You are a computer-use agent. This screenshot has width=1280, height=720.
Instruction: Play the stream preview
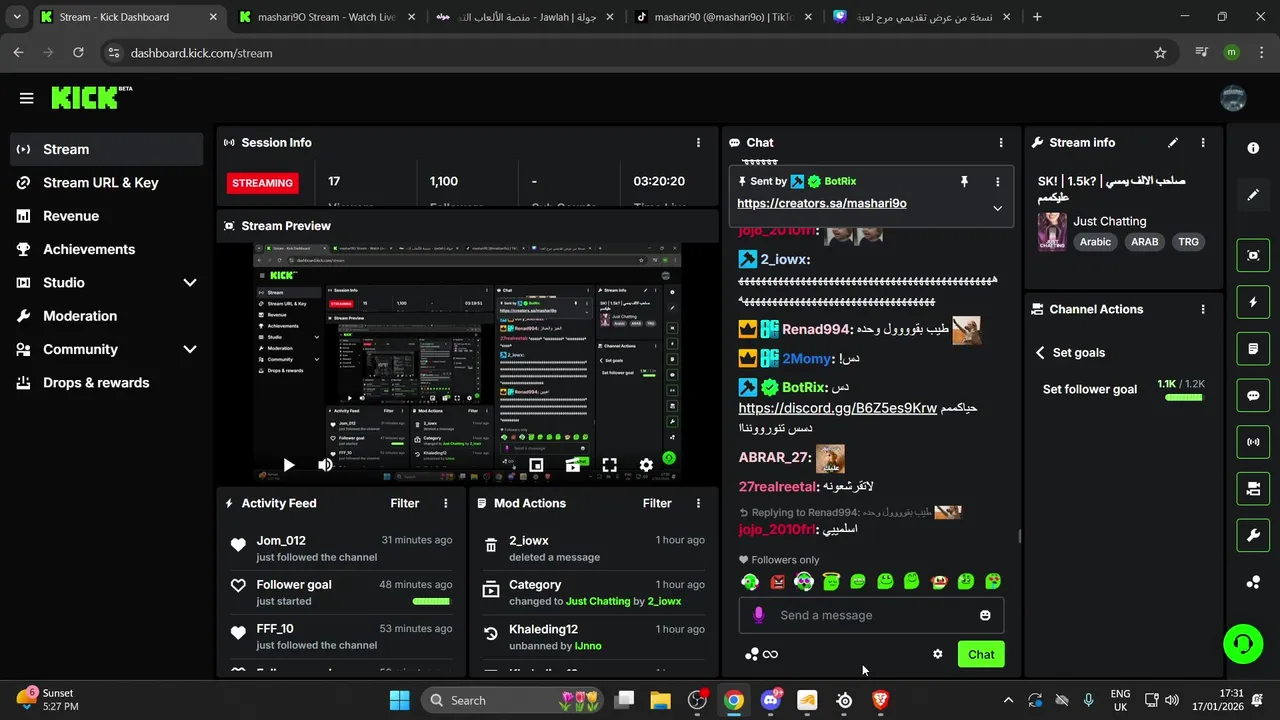coord(288,465)
